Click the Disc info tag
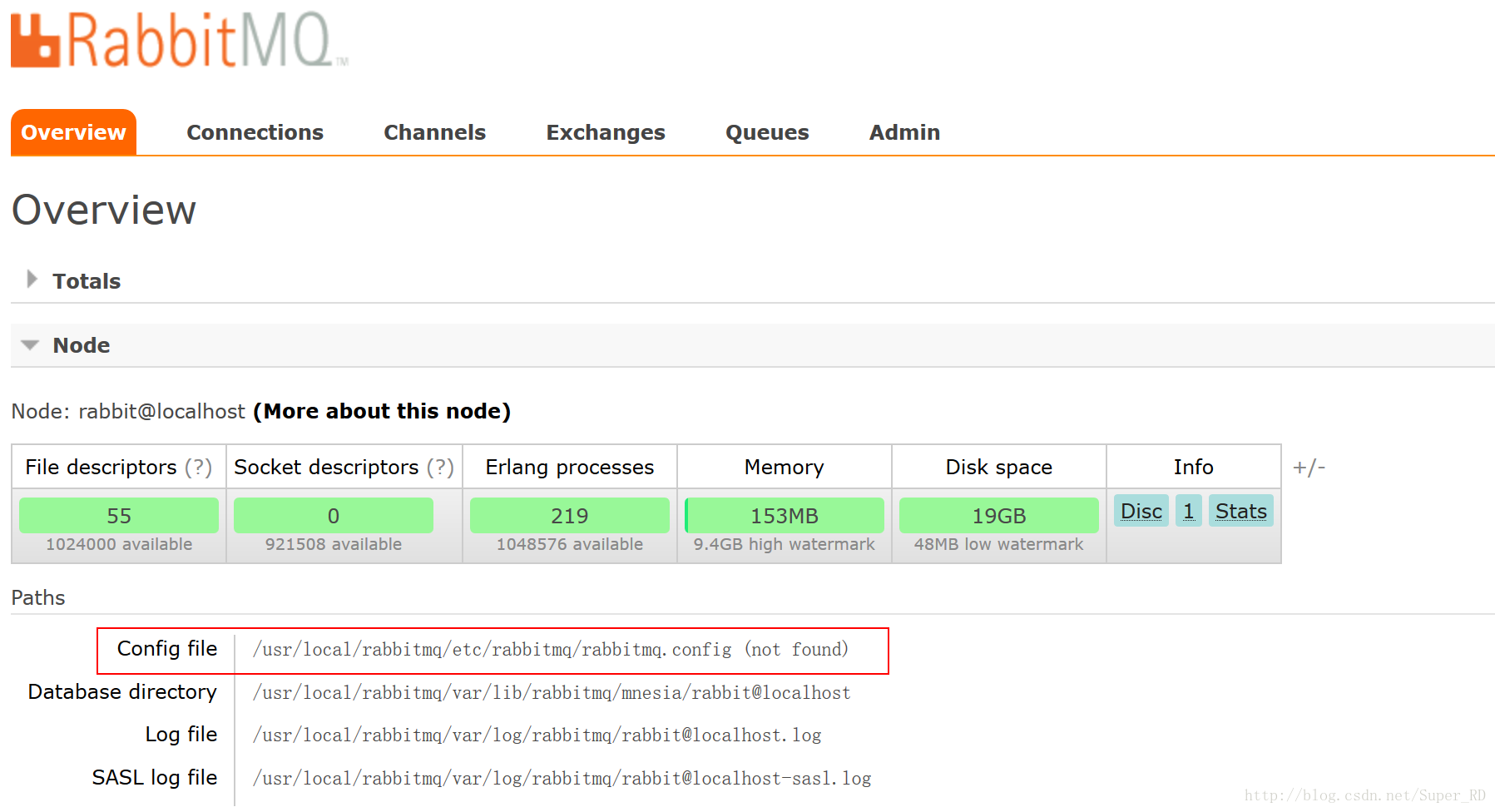Viewport: 1495px width, 812px height. pyautogui.click(x=1141, y=511)
